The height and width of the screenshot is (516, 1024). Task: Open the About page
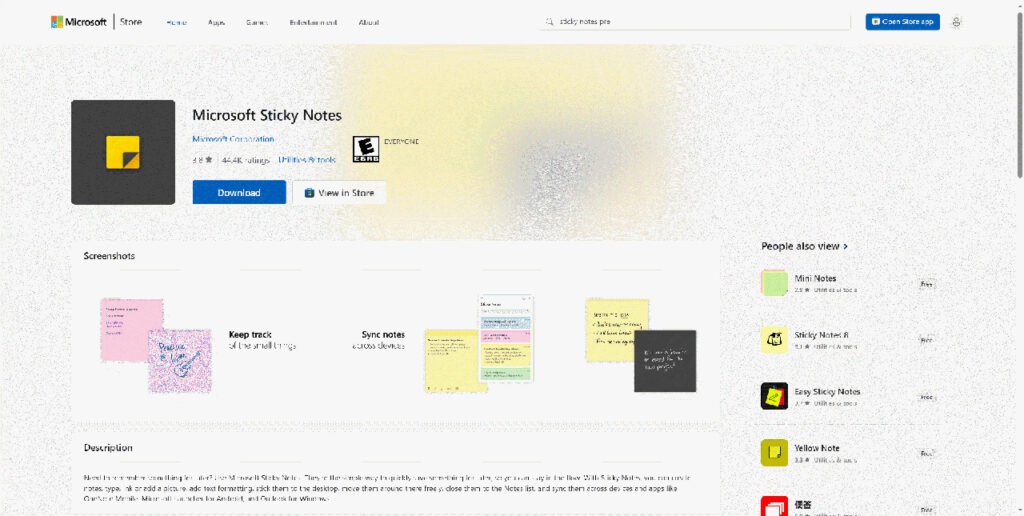pos(368,22)
